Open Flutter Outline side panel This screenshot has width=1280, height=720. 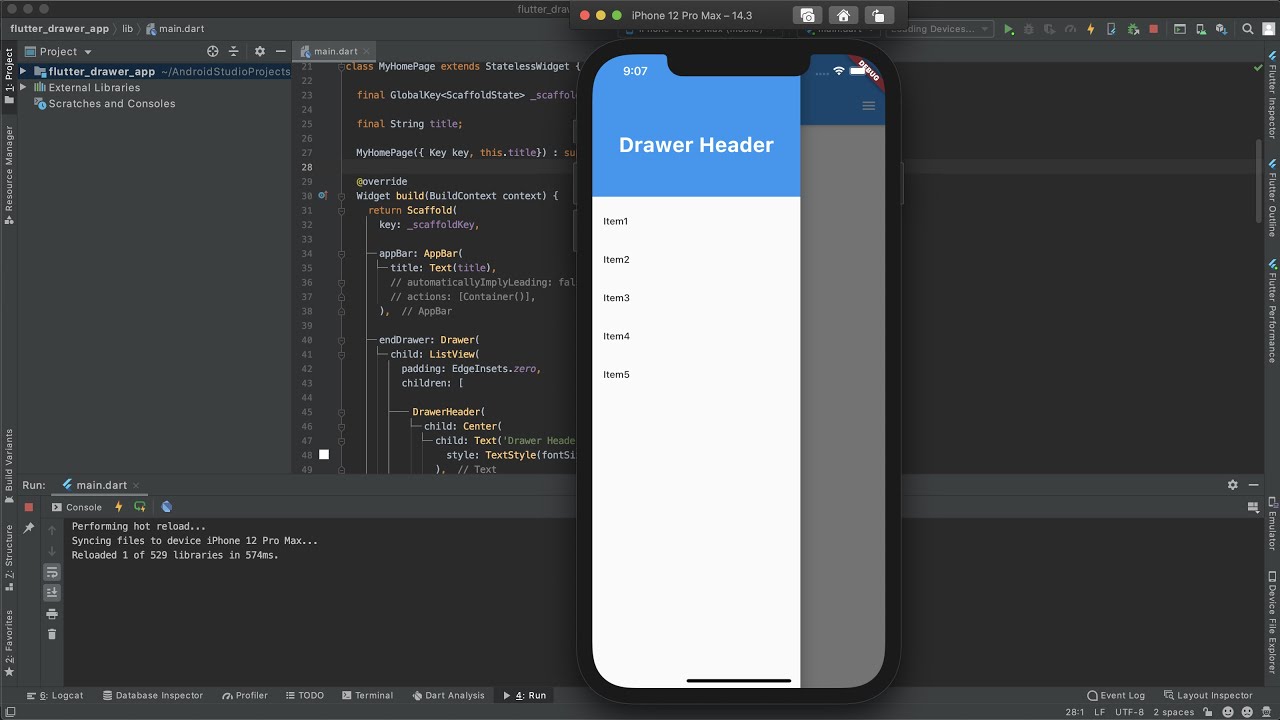point(1272,197)
